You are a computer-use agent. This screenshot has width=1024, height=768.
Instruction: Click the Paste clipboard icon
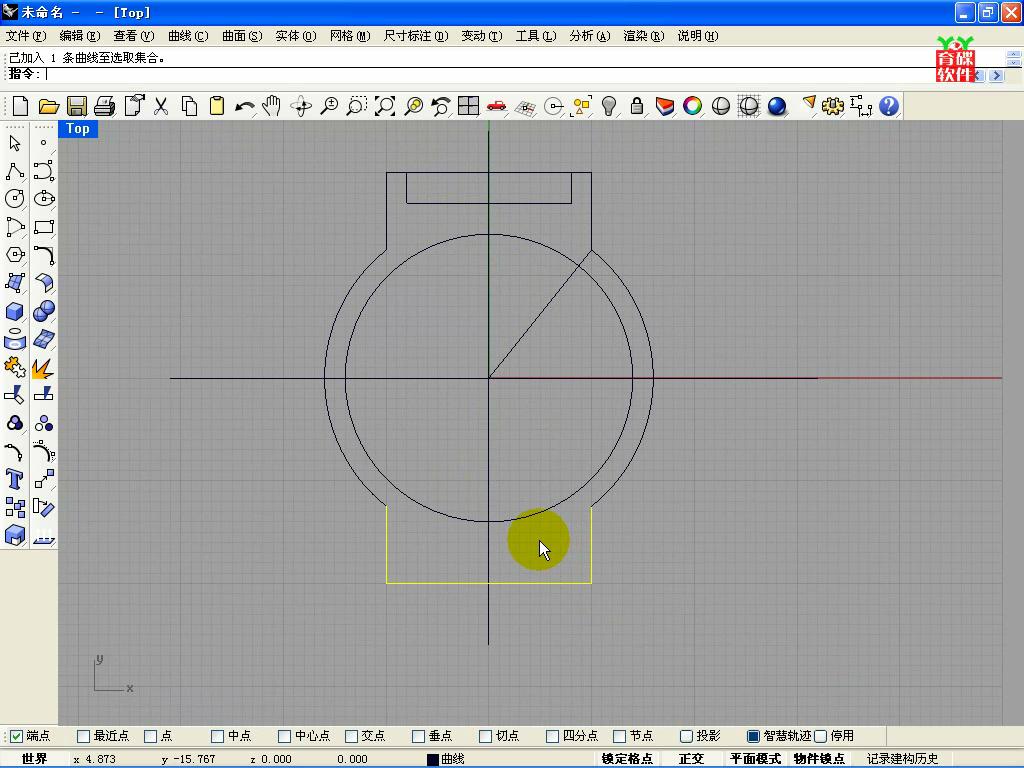tap(217, 106)
